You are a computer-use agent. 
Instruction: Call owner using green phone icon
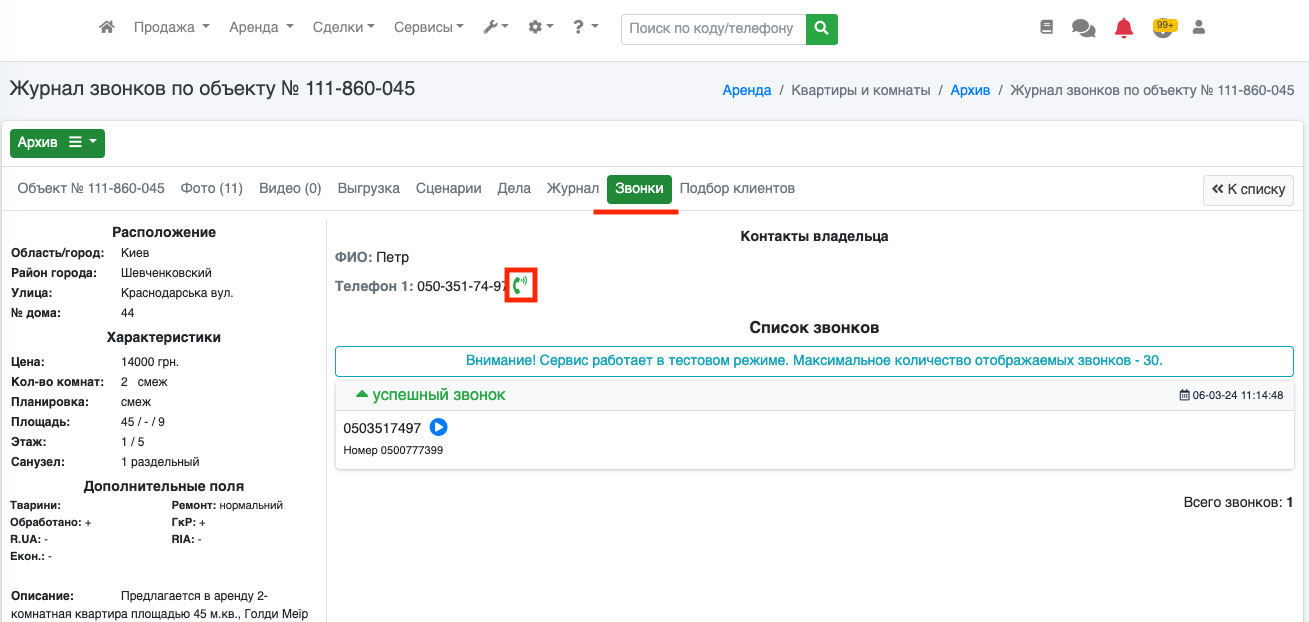(x=520, y=286)
